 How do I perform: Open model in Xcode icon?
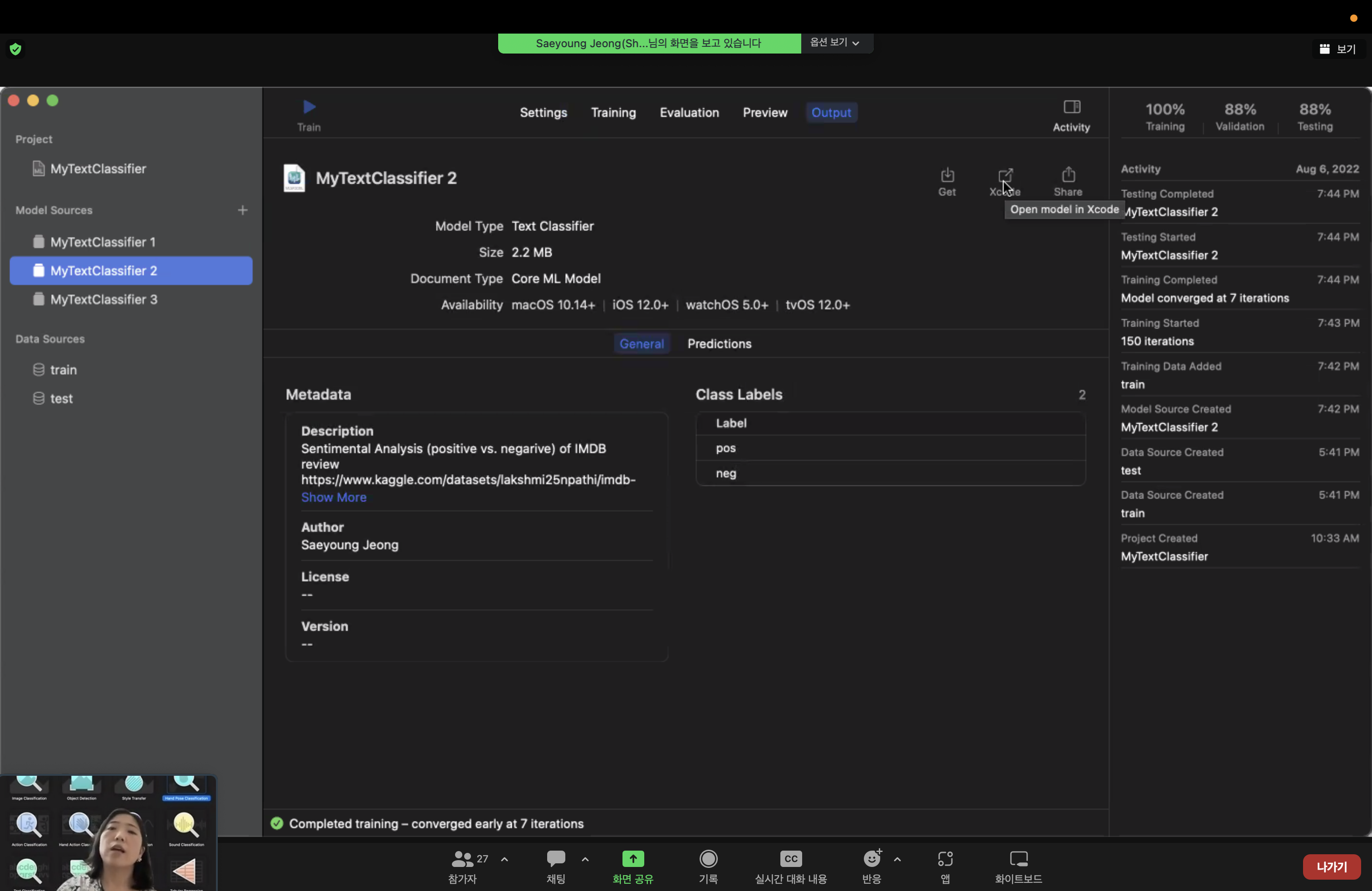1005,175
